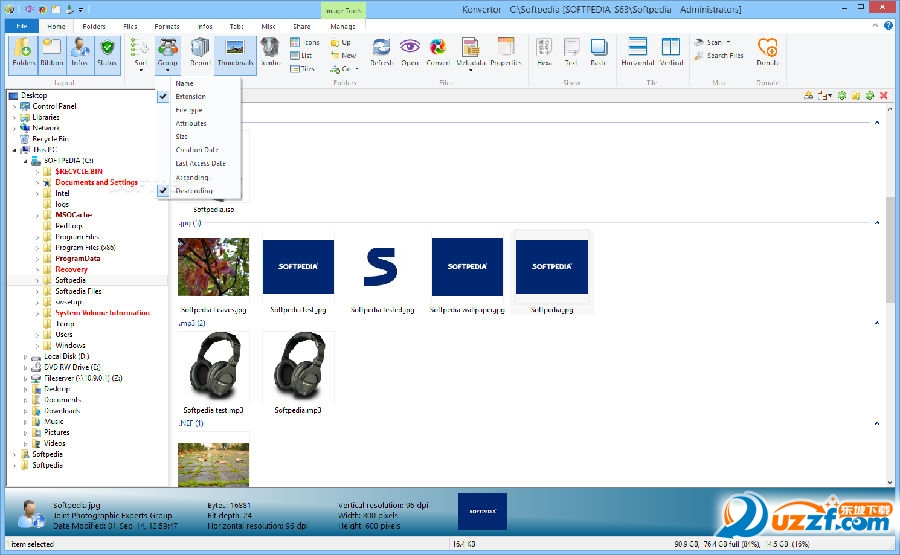The width and height of the screenshot is (900, 555).
Task: Open the Sort dropdown in ribbon
Action: point(141,55)
